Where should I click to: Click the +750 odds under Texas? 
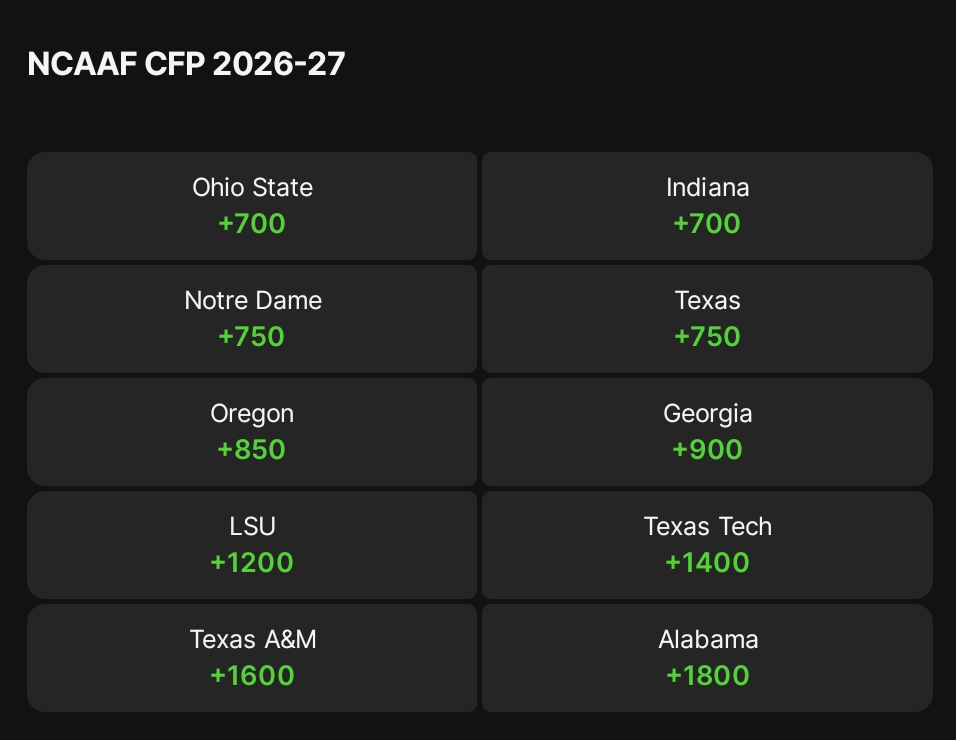(707, 337)
